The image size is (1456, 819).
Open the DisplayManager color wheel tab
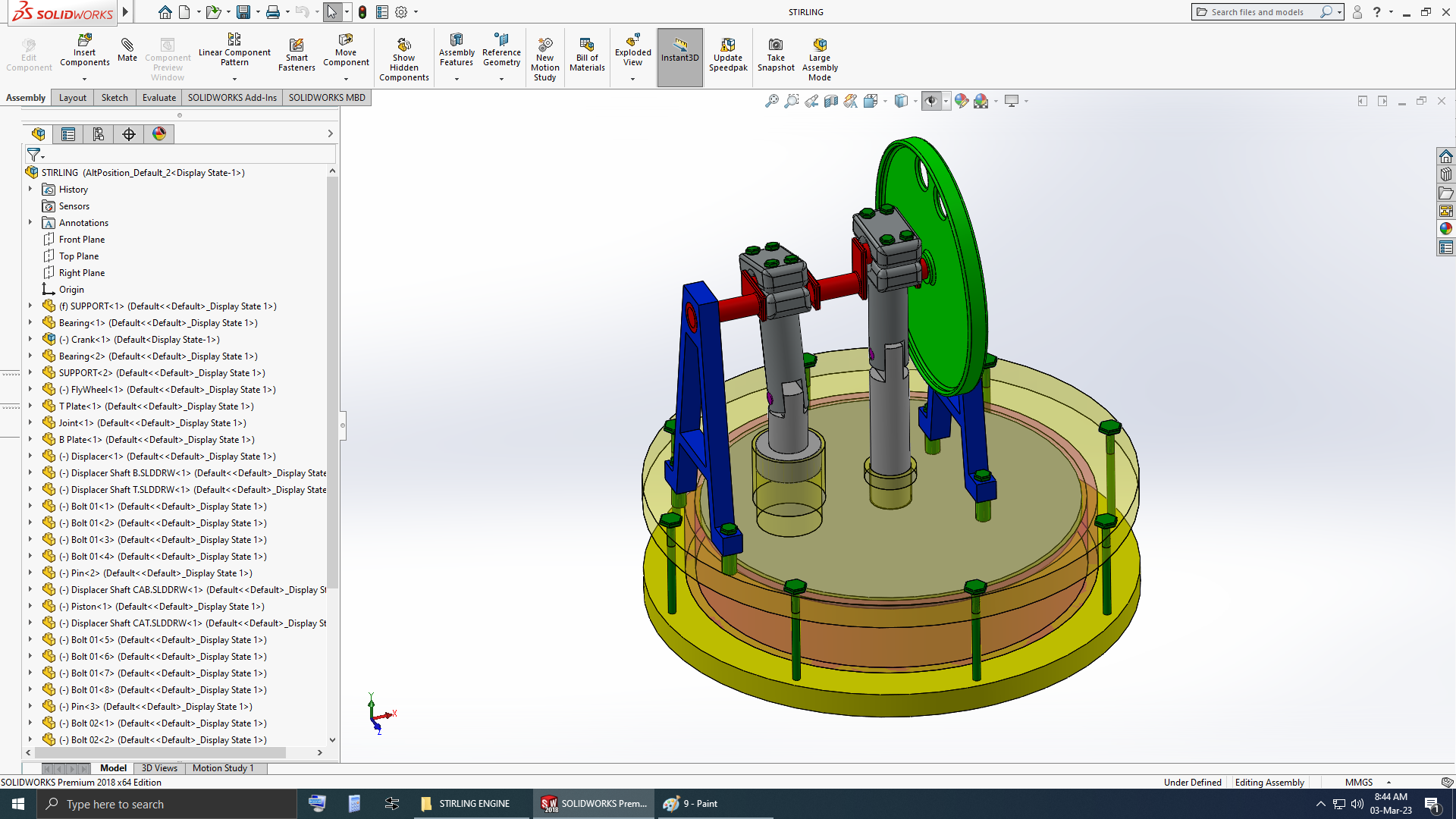click(x=159, y=134)
